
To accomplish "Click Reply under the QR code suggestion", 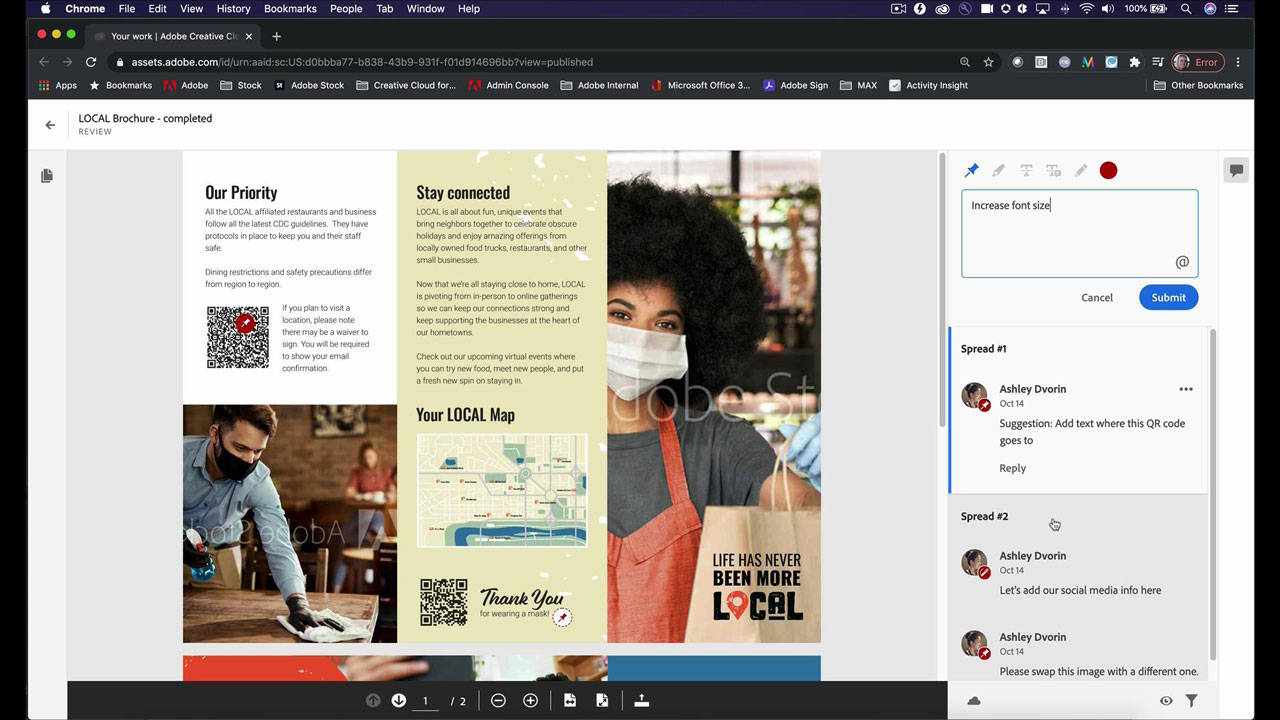I will [1012, 468].
